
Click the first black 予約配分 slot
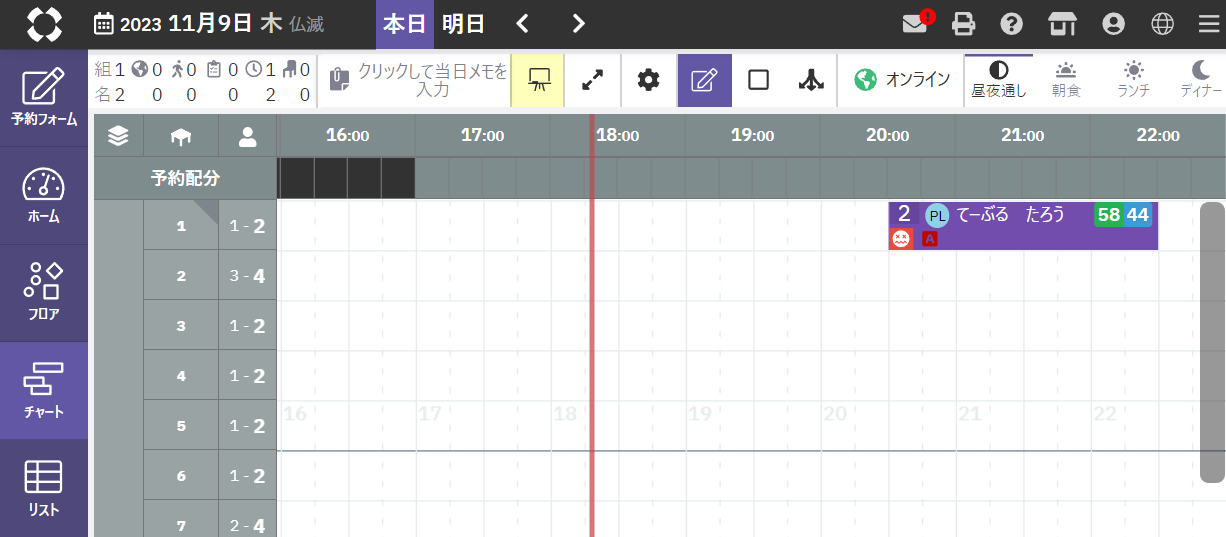pyautogui.click(x=296, y=178)
